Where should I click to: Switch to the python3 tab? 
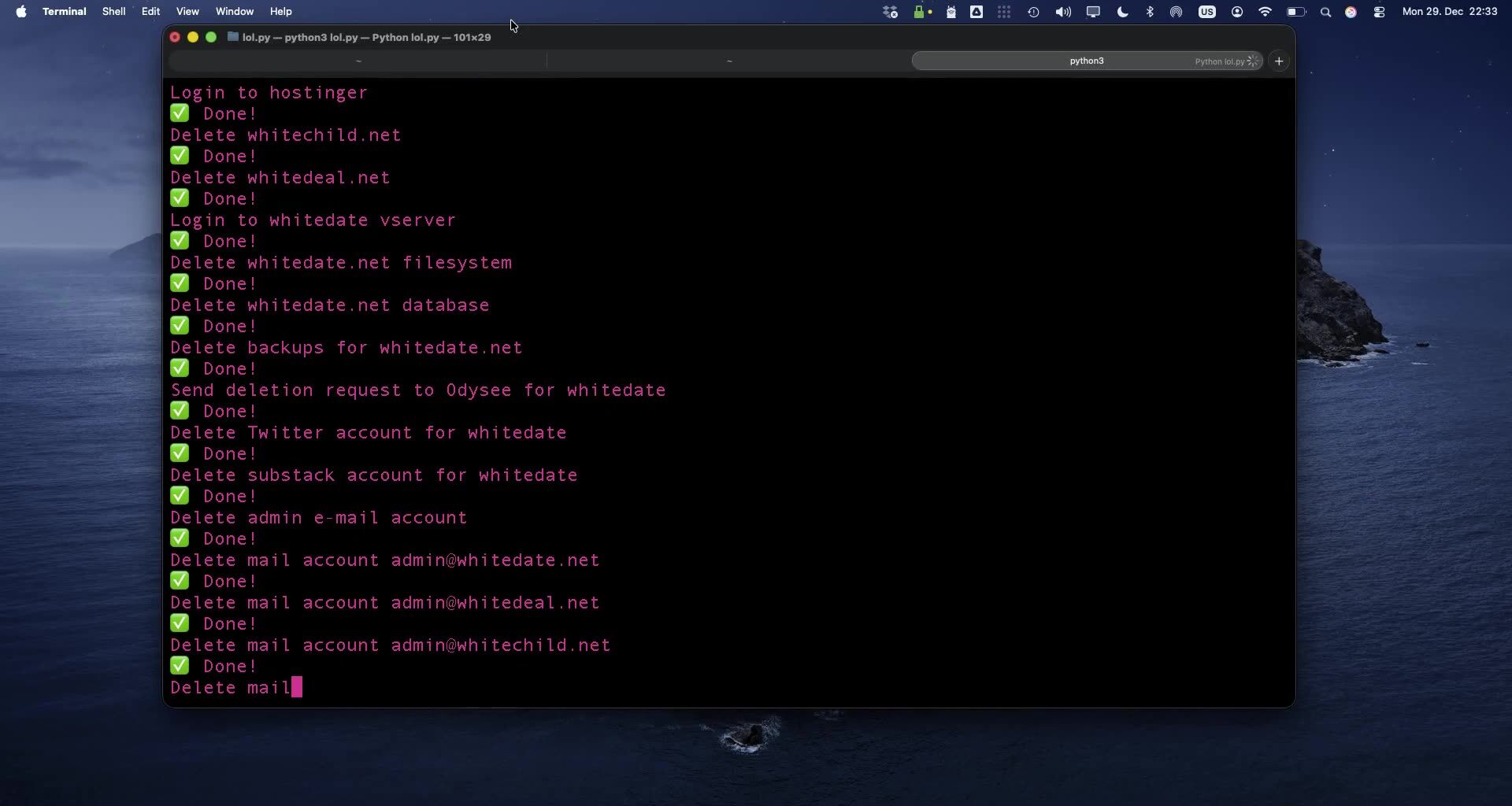point(1086,61)
